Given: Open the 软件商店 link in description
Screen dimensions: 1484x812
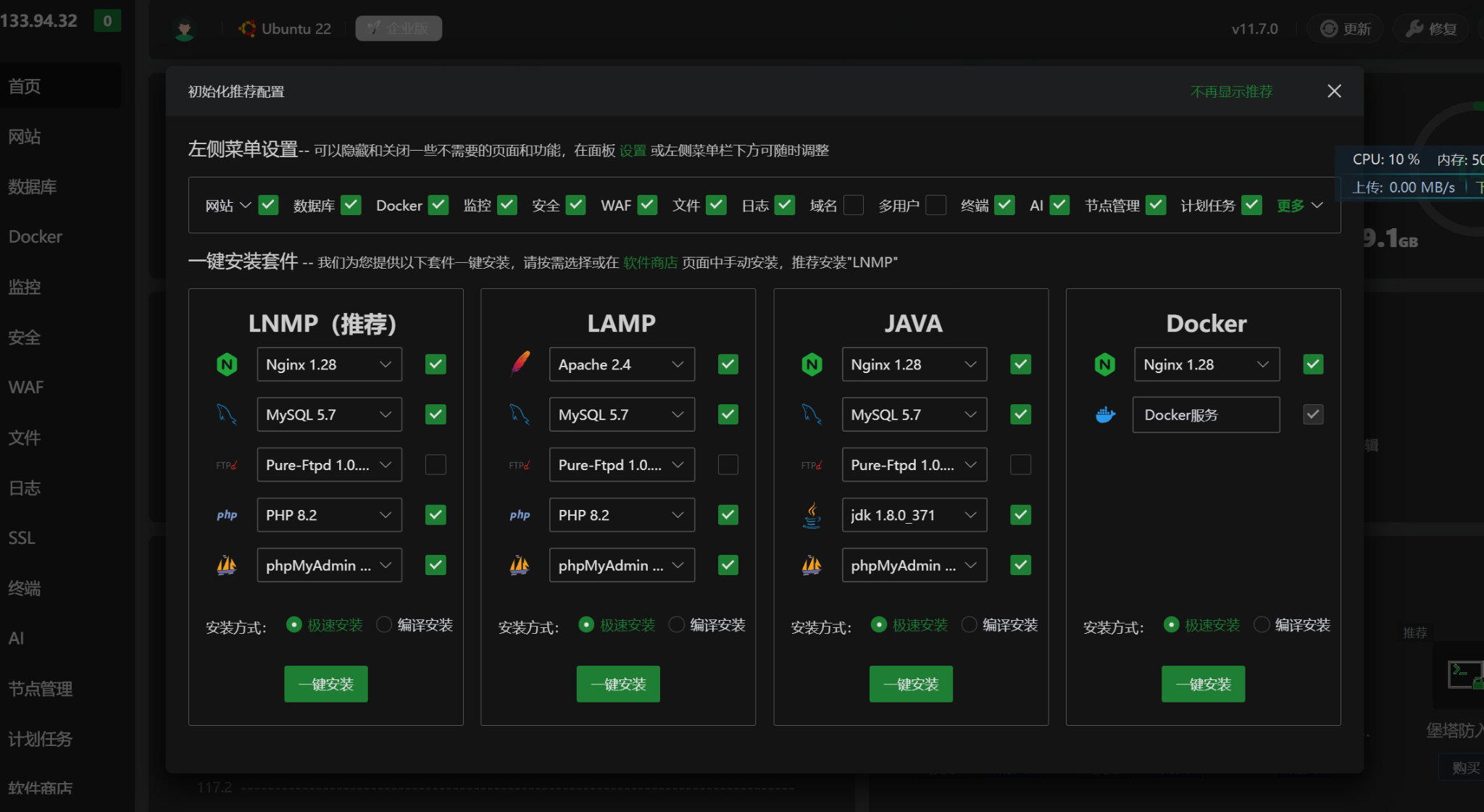Looking at the screenshot, I should pos(651,262).
